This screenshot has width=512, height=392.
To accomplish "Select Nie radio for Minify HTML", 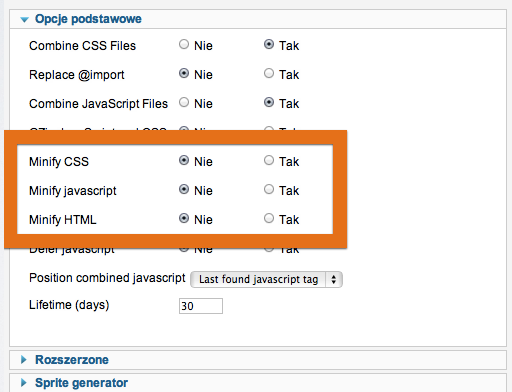I will pyautogui.click(x=184, y=218).
